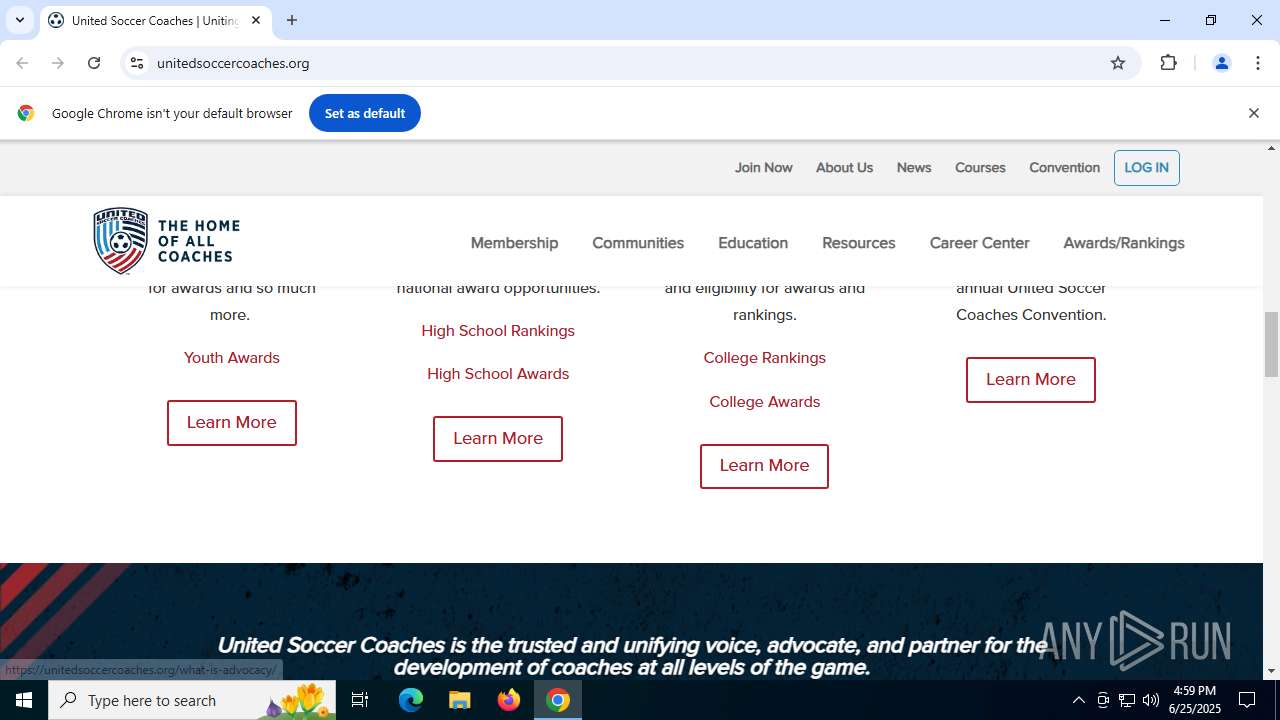This screenshot has width=1280, height=720.
Task: Bookmark this page with the star icon
Action: pos(1118,63)
